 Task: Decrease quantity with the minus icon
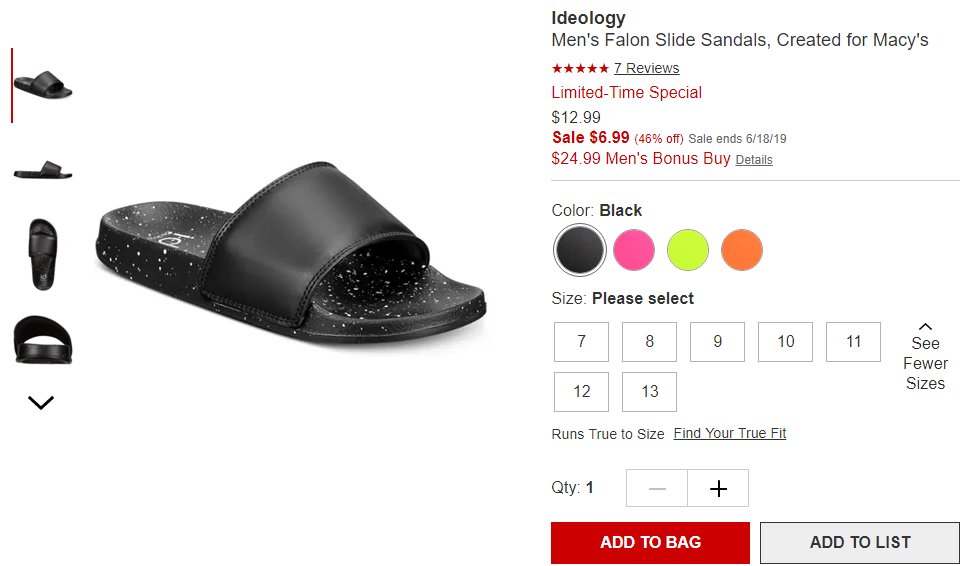click(657, 488)
